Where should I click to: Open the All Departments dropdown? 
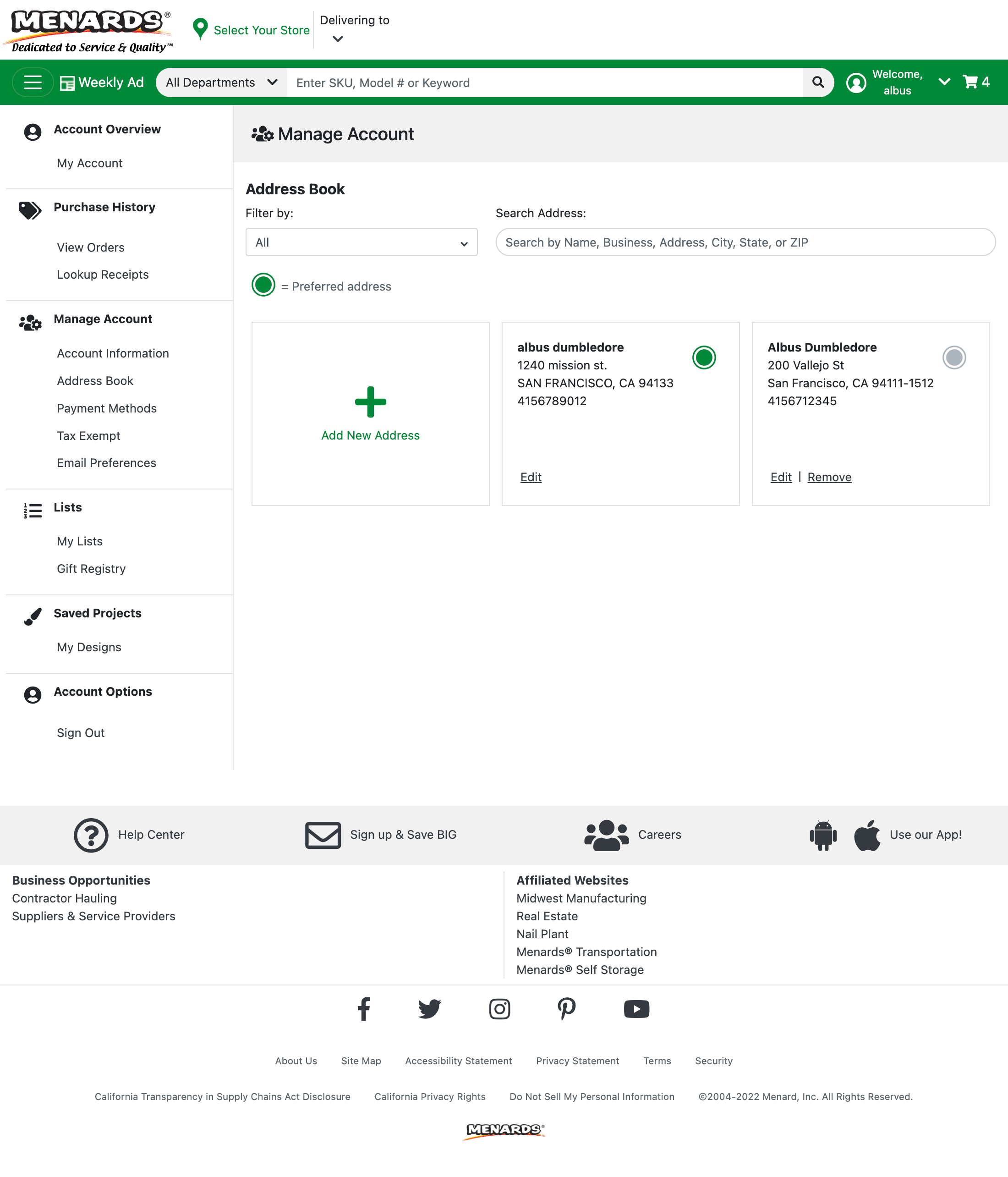click(221, 82)
